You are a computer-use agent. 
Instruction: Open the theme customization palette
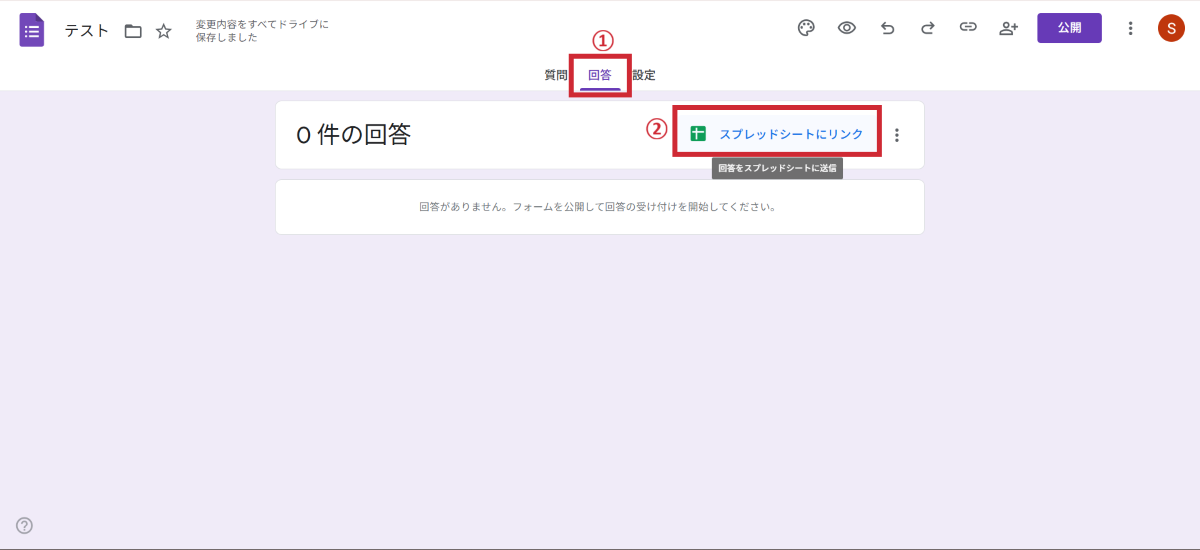click(x=806, y=28)
